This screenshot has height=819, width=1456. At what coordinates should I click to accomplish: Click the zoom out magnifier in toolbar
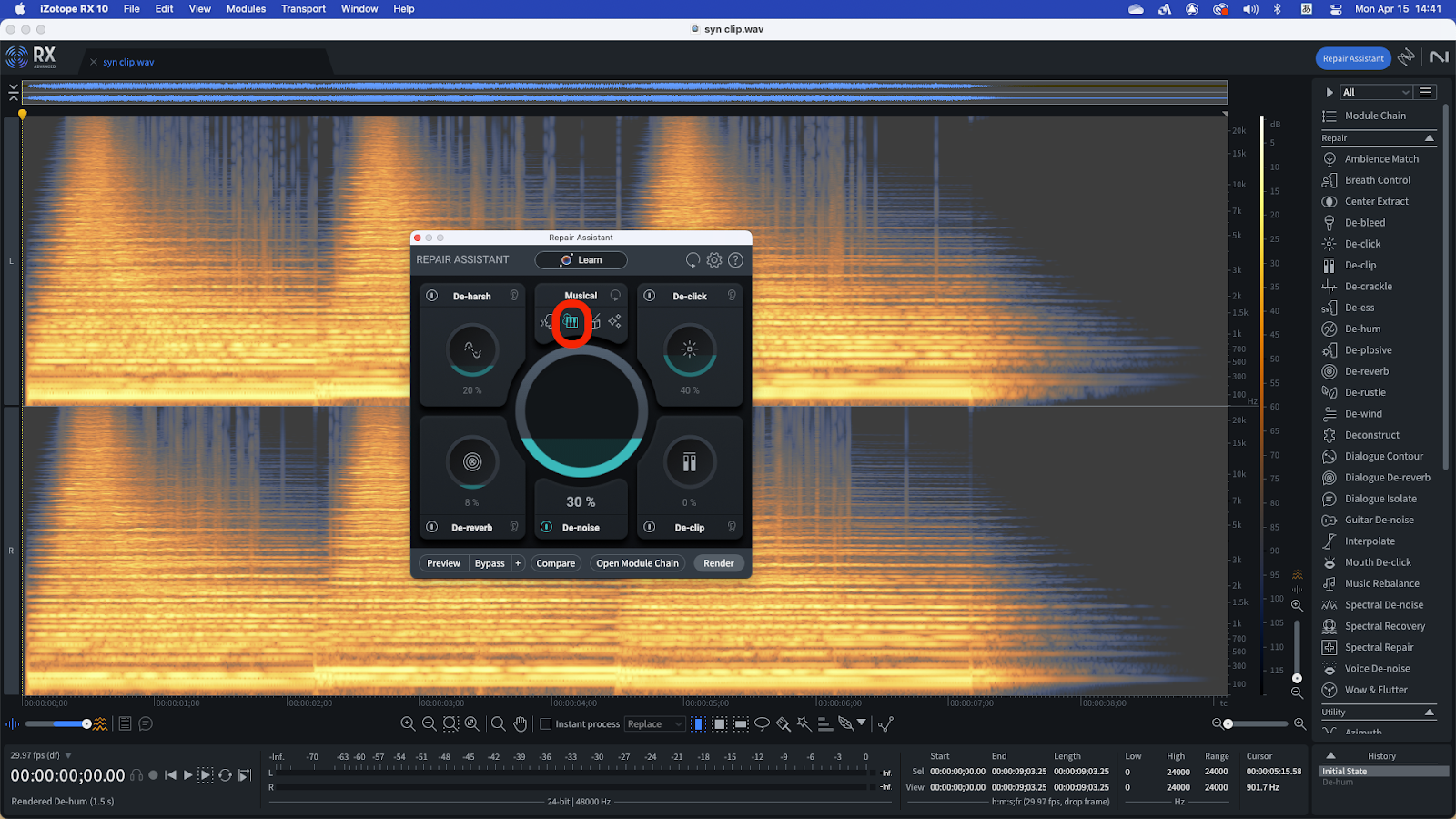tap(429, 724)
